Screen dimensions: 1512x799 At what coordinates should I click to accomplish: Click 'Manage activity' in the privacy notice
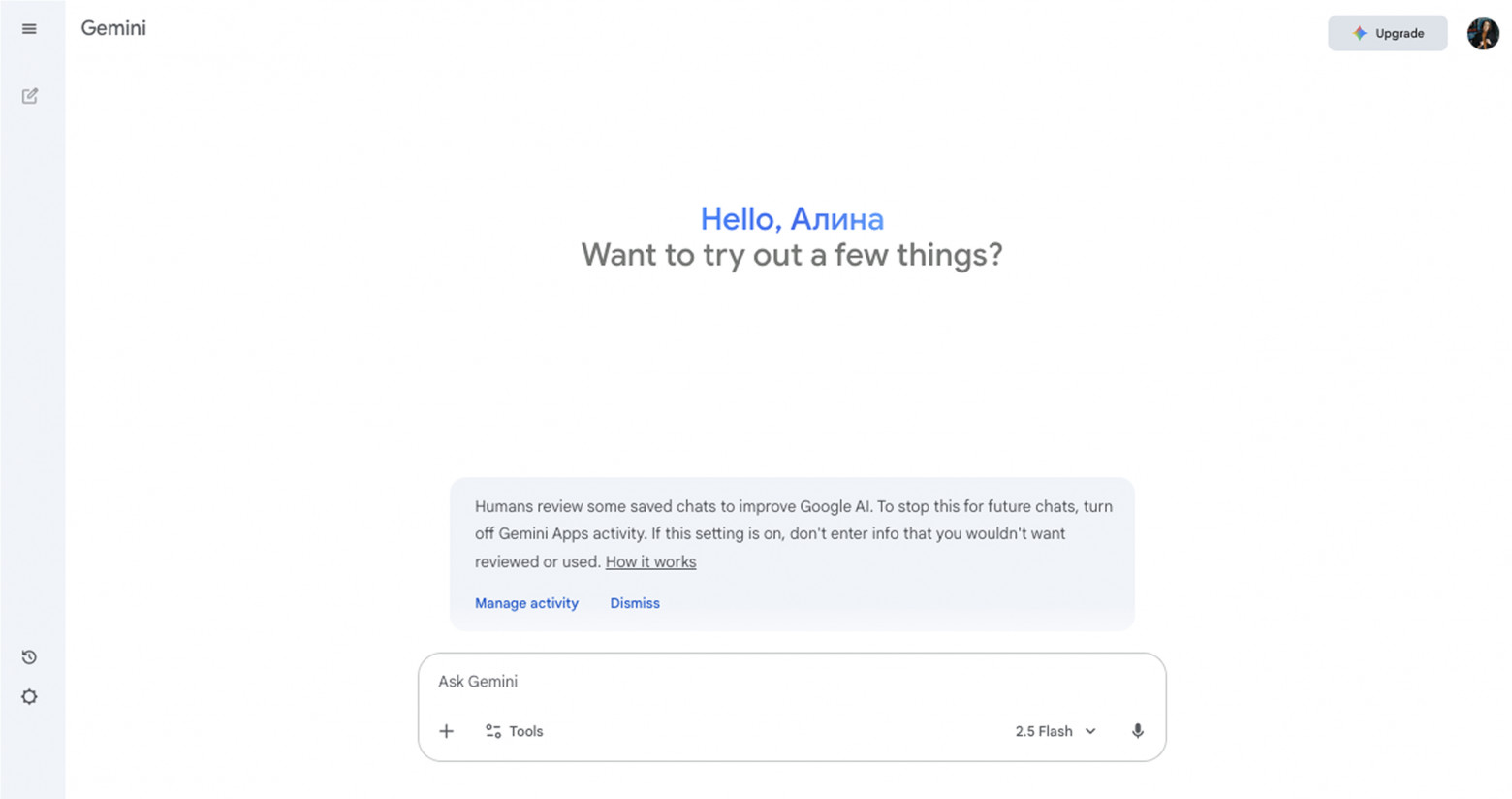[526, 602]
